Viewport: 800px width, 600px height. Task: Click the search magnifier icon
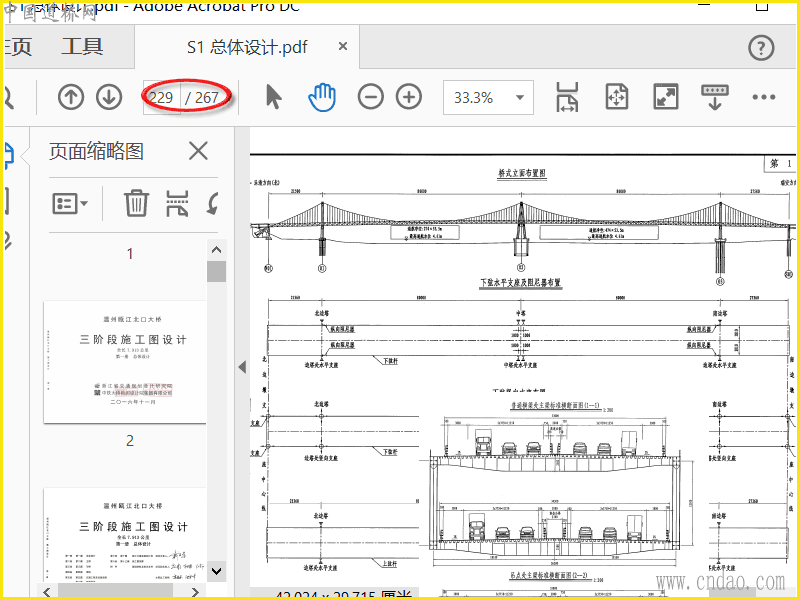(8, 97)
